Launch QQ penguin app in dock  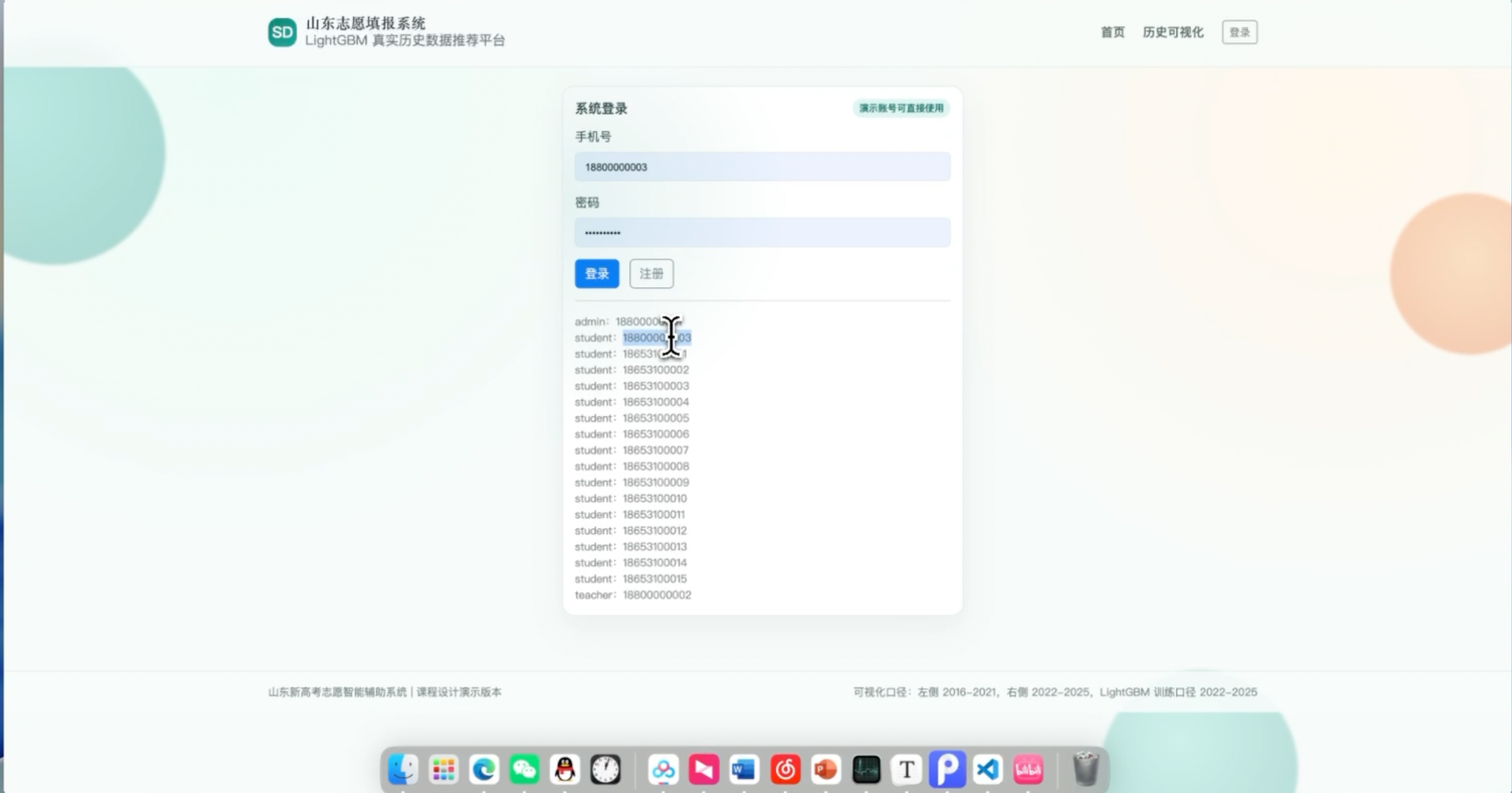[x=565, y=769]
